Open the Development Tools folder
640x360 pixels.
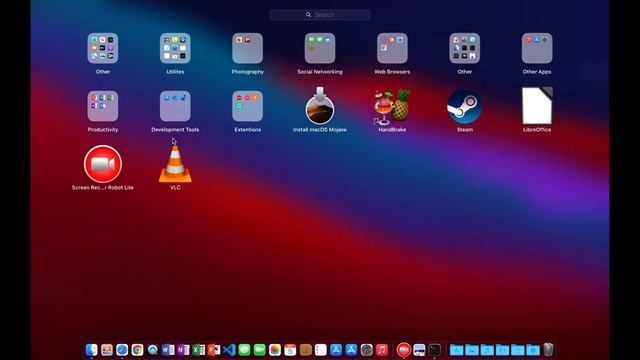(175, 107)
